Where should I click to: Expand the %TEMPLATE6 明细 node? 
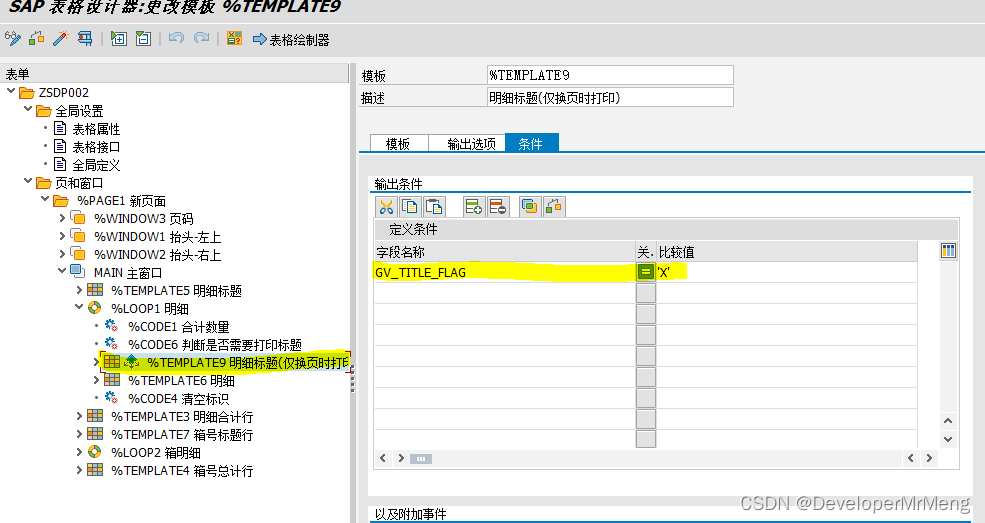(x=96, y=380)
